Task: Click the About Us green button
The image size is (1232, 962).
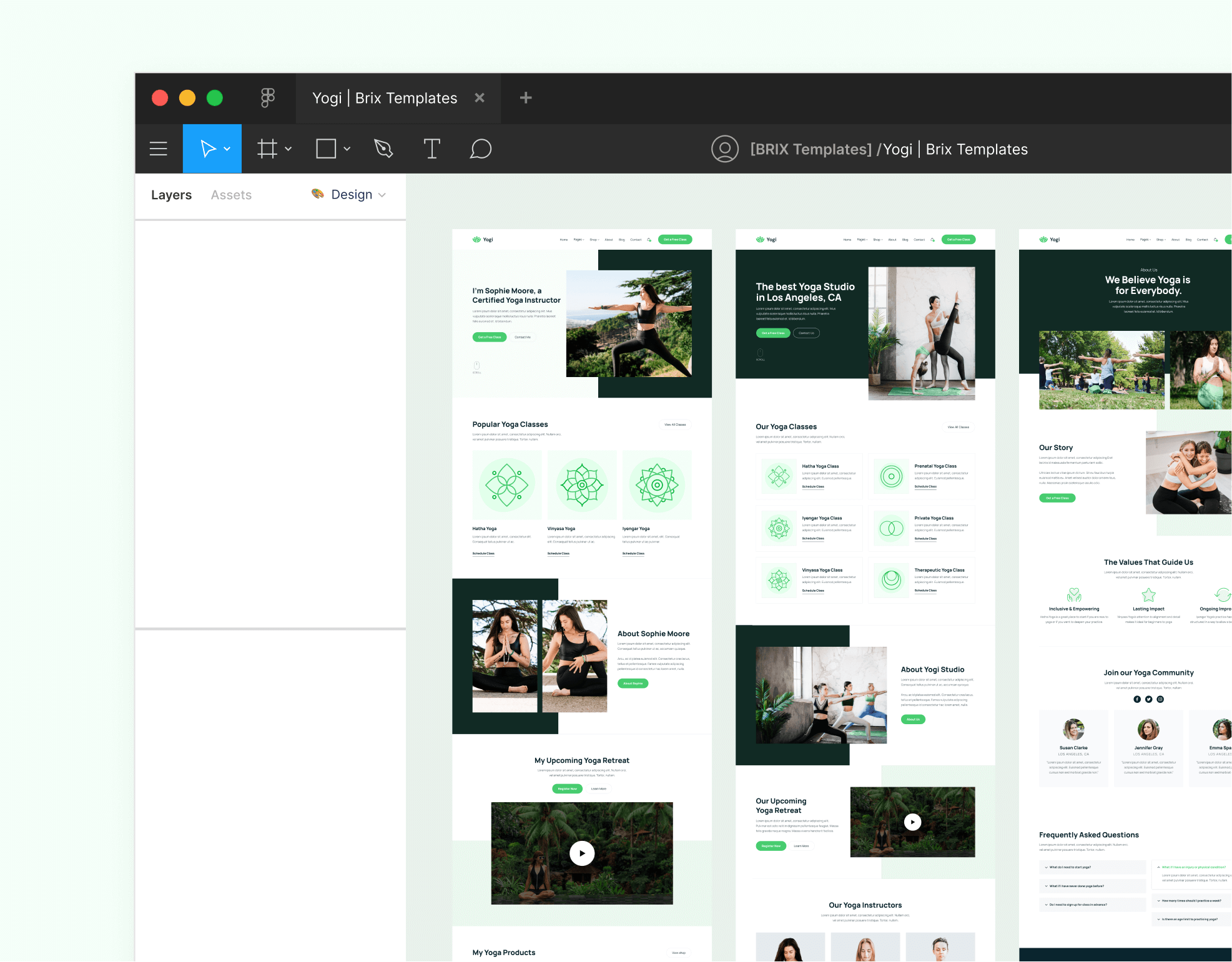Action: [913, 719]
